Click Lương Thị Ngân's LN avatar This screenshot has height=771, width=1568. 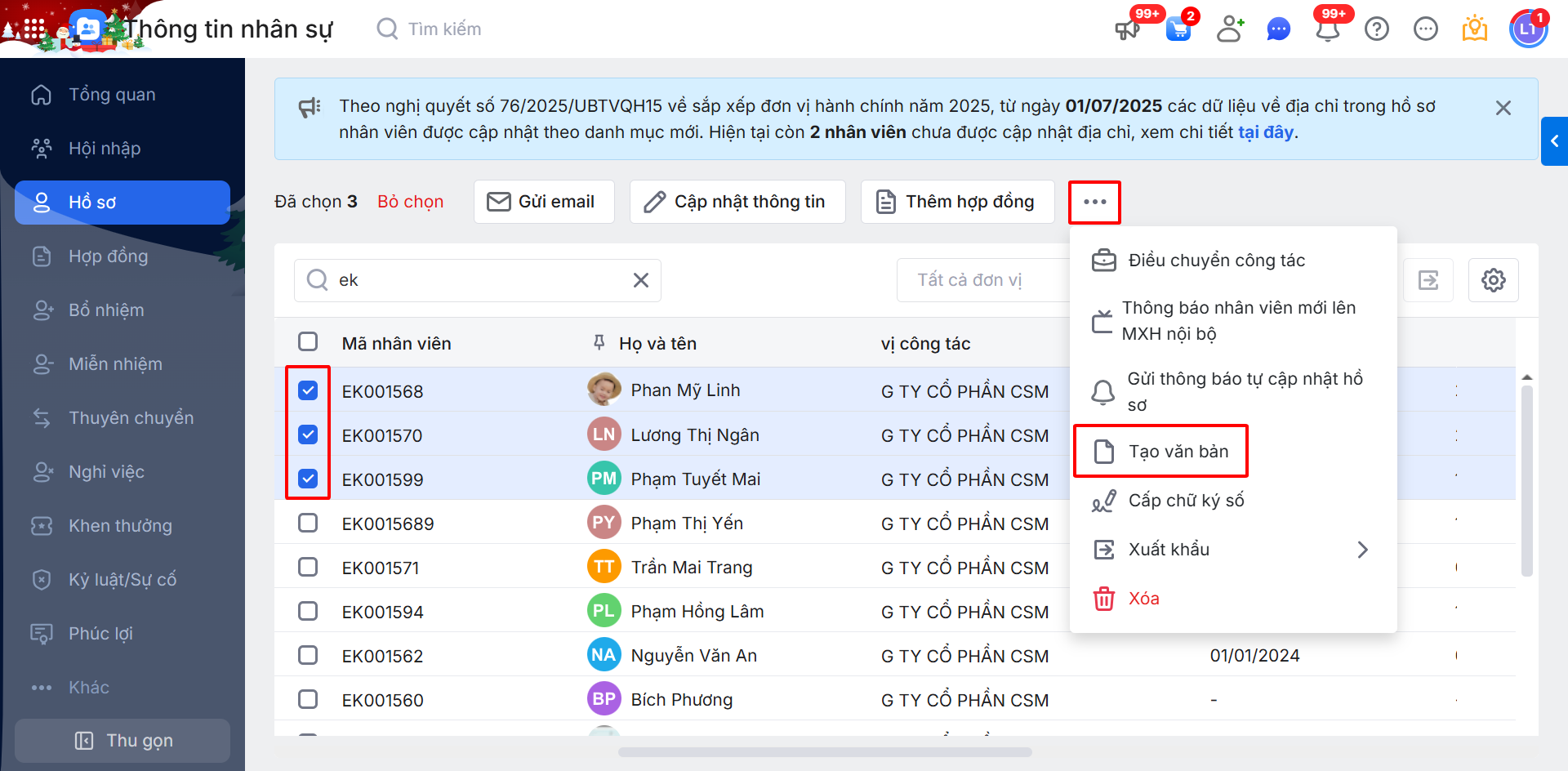click(604, 435)
